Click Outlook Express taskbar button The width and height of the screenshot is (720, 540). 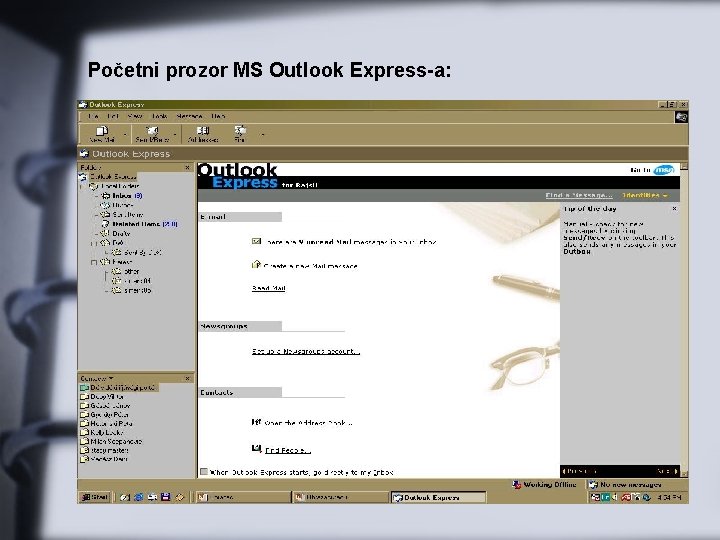point(438,498)
